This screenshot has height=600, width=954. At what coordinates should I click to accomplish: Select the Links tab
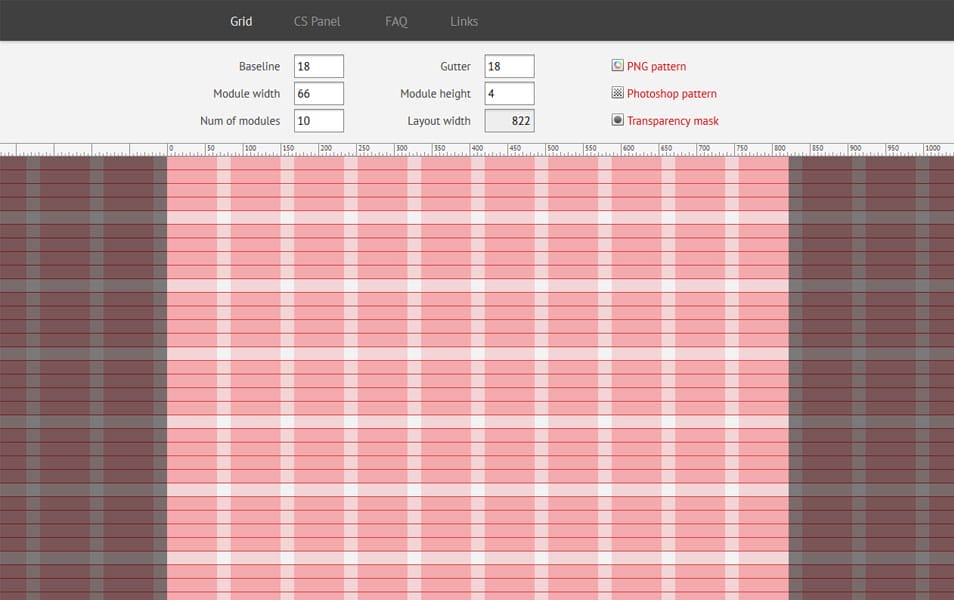463,20
